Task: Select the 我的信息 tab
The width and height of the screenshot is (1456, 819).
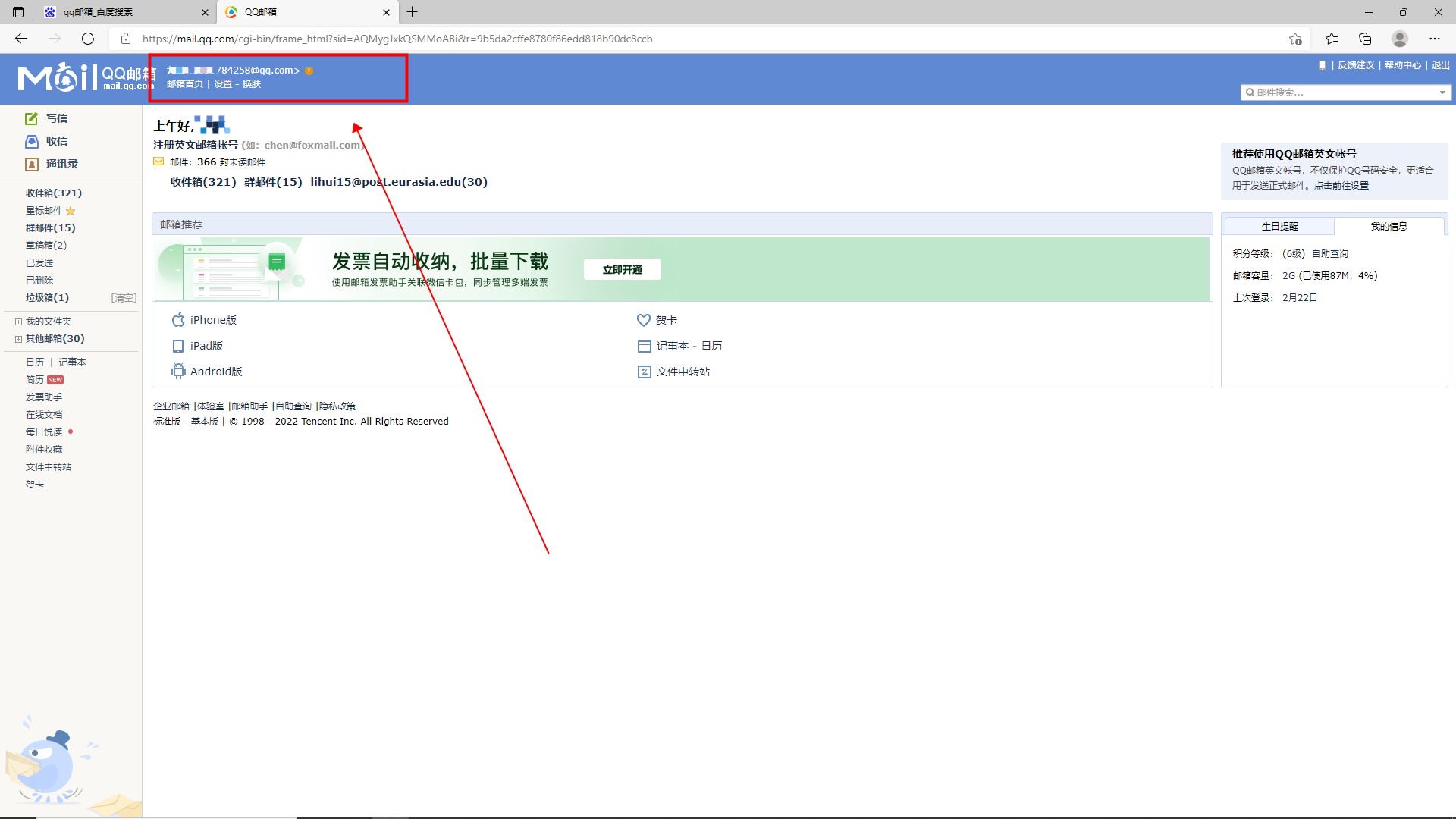Action: pos(1389,226)
